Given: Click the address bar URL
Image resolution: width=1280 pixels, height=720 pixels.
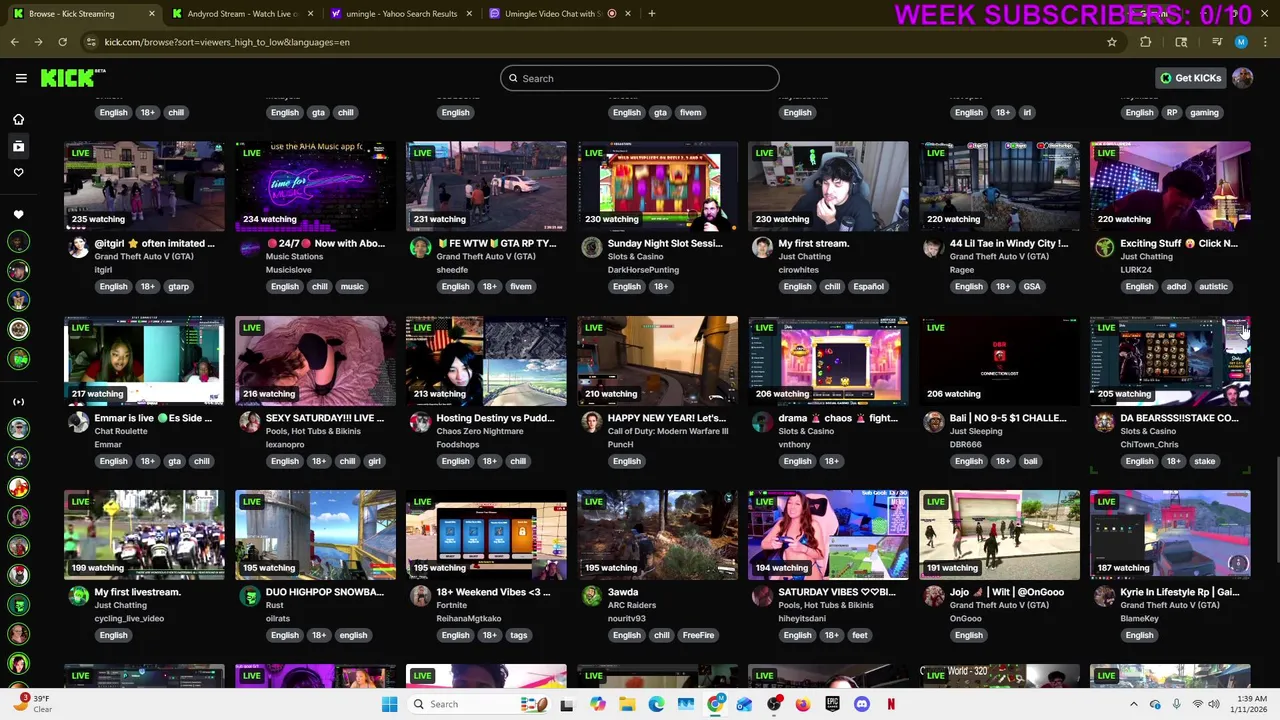Looking at the screenshot, I should pyautogui.click(x=227, y=42).
